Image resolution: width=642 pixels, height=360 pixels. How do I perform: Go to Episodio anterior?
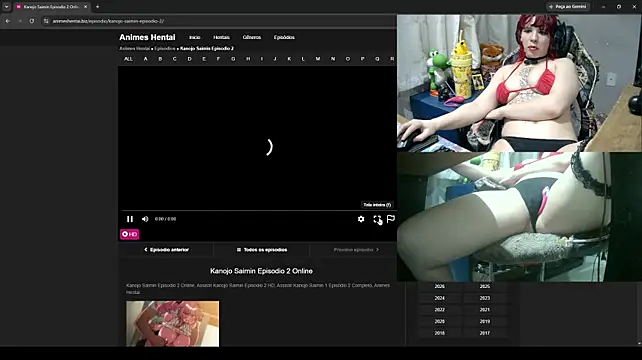click(166, 250)
